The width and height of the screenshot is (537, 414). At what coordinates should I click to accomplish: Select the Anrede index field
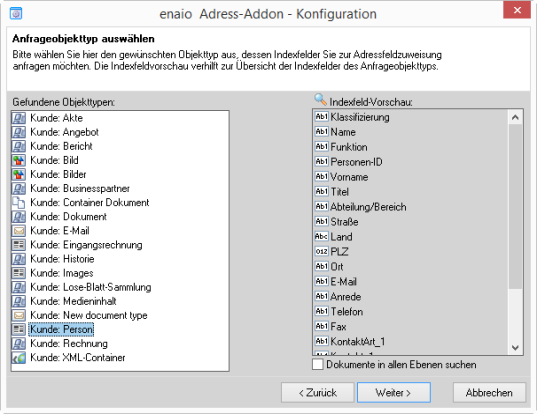346,296
